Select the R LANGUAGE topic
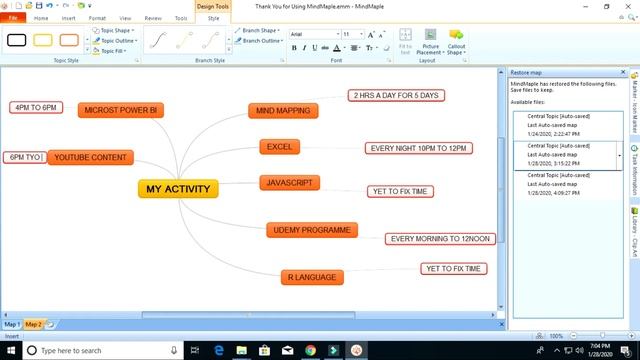640x360 pixels. [312, 278]
